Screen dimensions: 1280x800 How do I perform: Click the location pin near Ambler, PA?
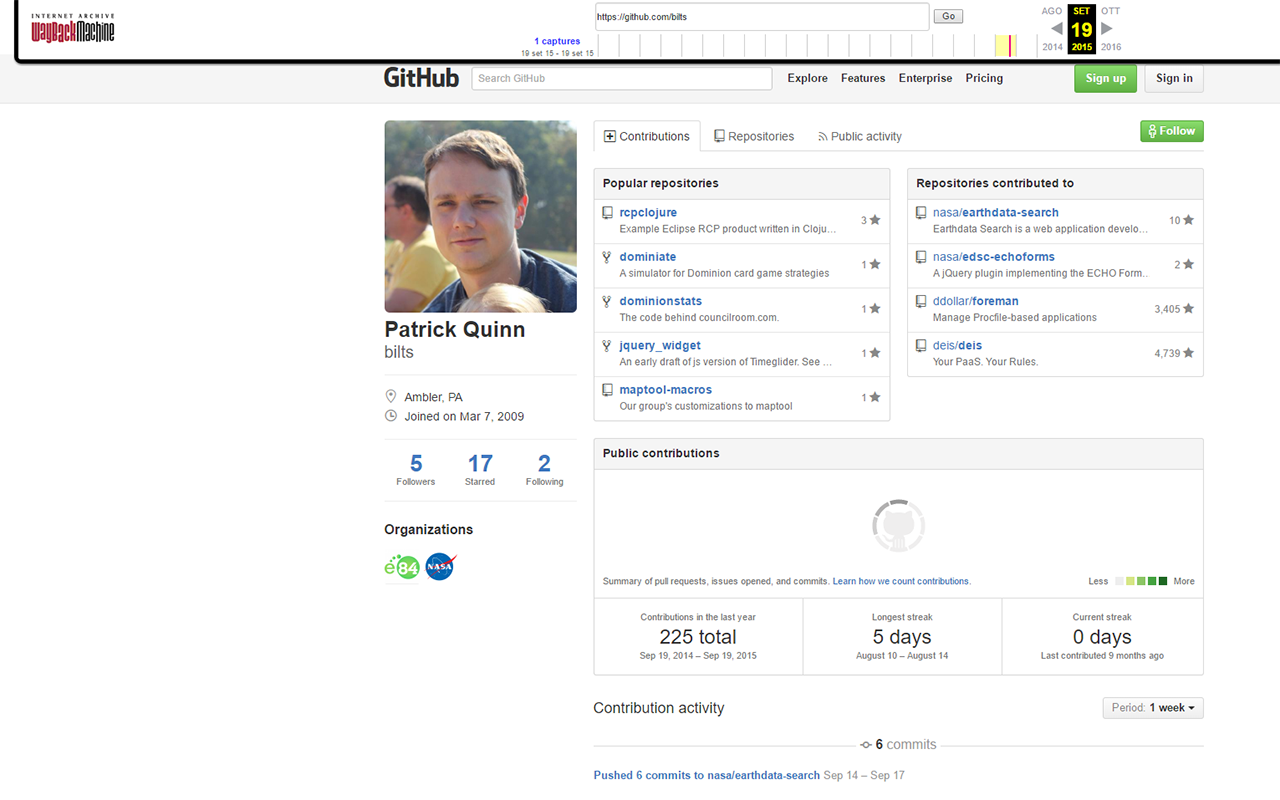(x=391, y=396)
